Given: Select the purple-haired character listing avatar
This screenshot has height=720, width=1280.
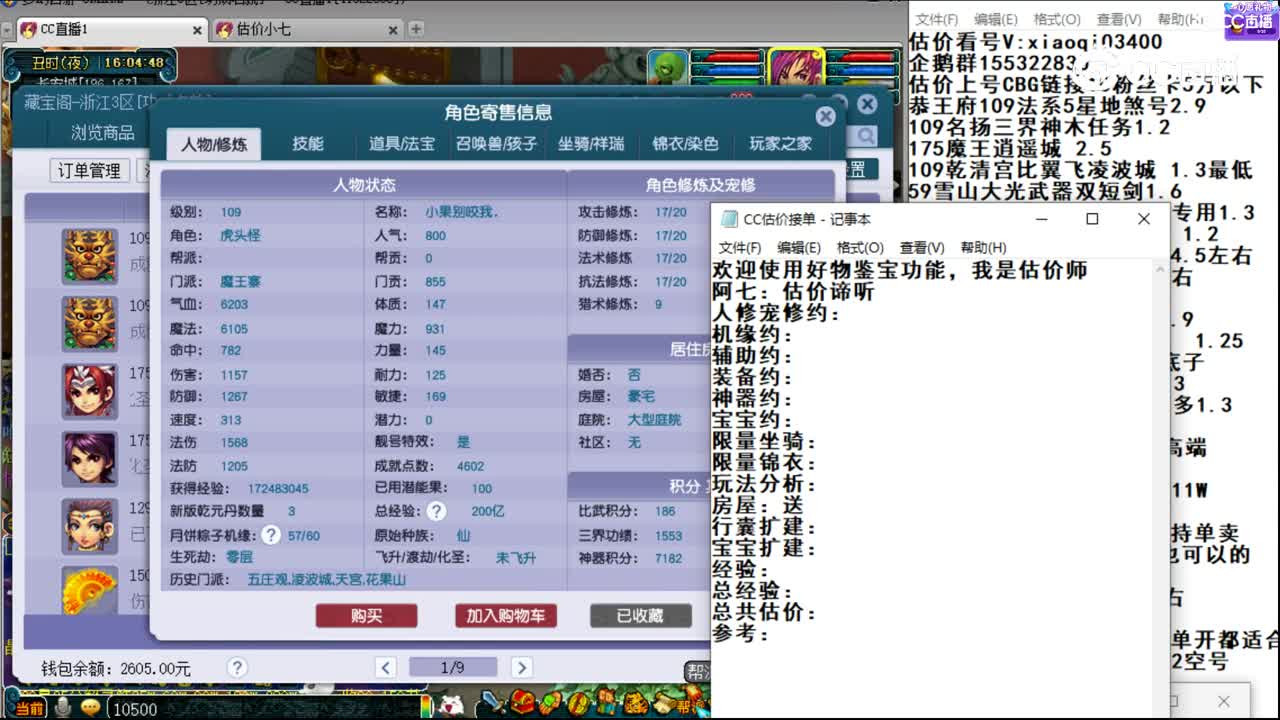Looking at the screenshot, I should (90, 458).
